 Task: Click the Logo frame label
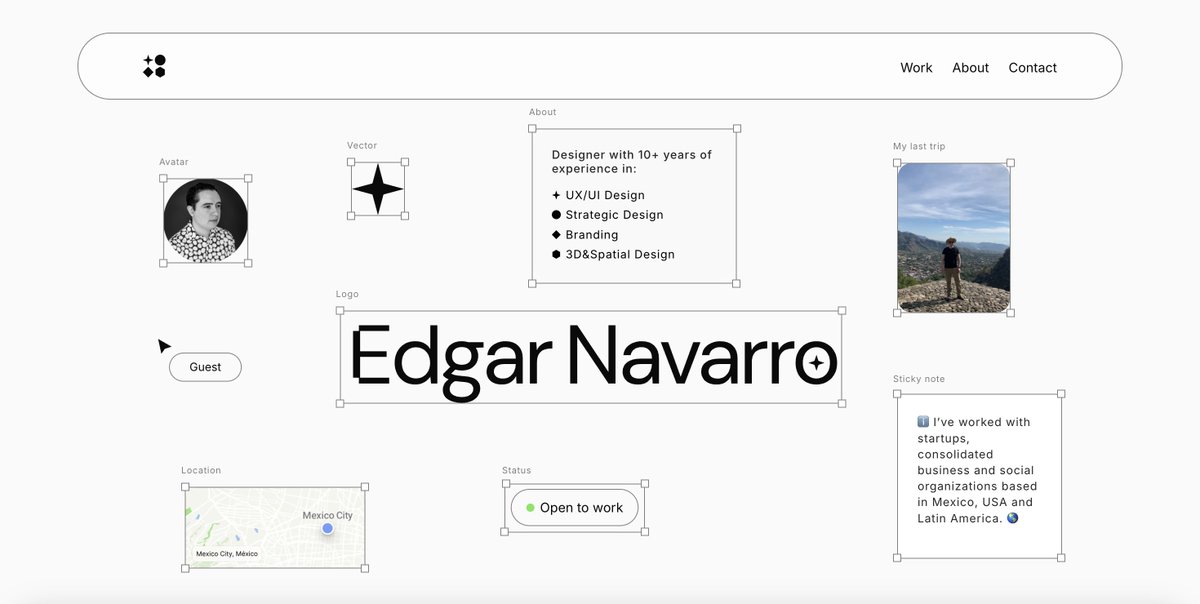click(347, 295)
